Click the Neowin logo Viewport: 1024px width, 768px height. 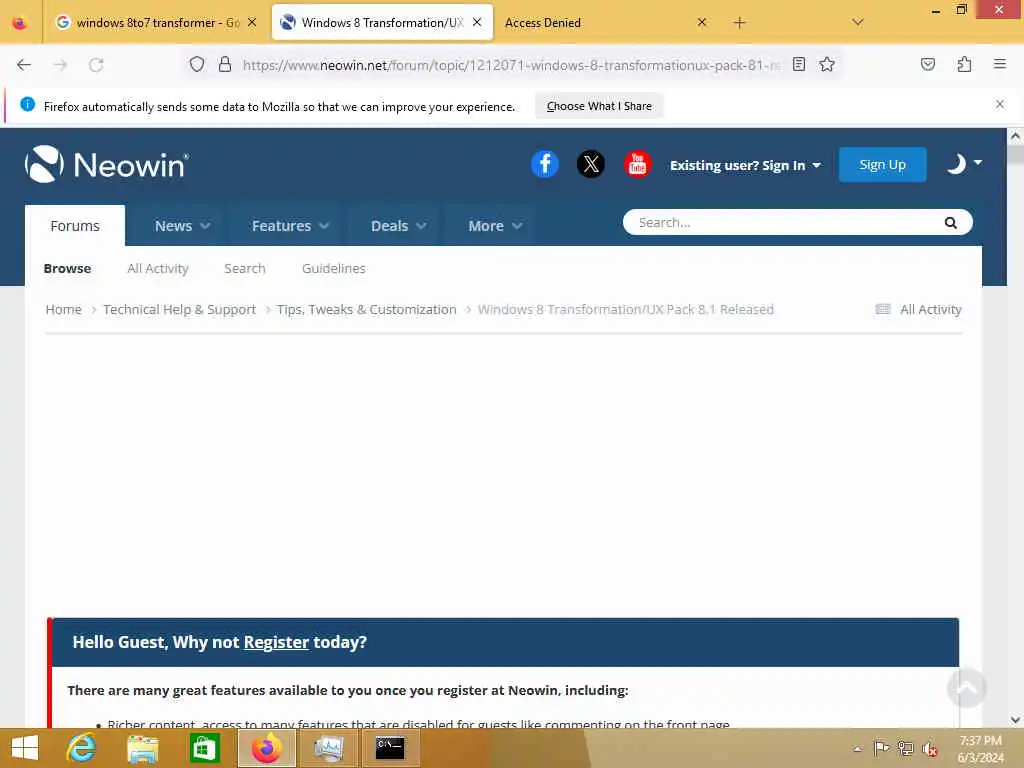coord(106,164)
